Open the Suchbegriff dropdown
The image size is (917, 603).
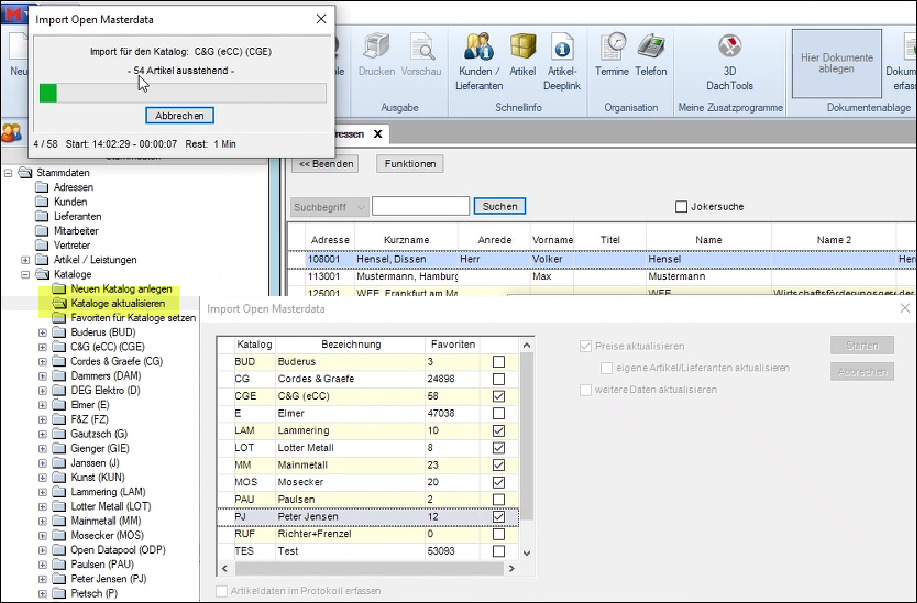click(x=329, y=206)
